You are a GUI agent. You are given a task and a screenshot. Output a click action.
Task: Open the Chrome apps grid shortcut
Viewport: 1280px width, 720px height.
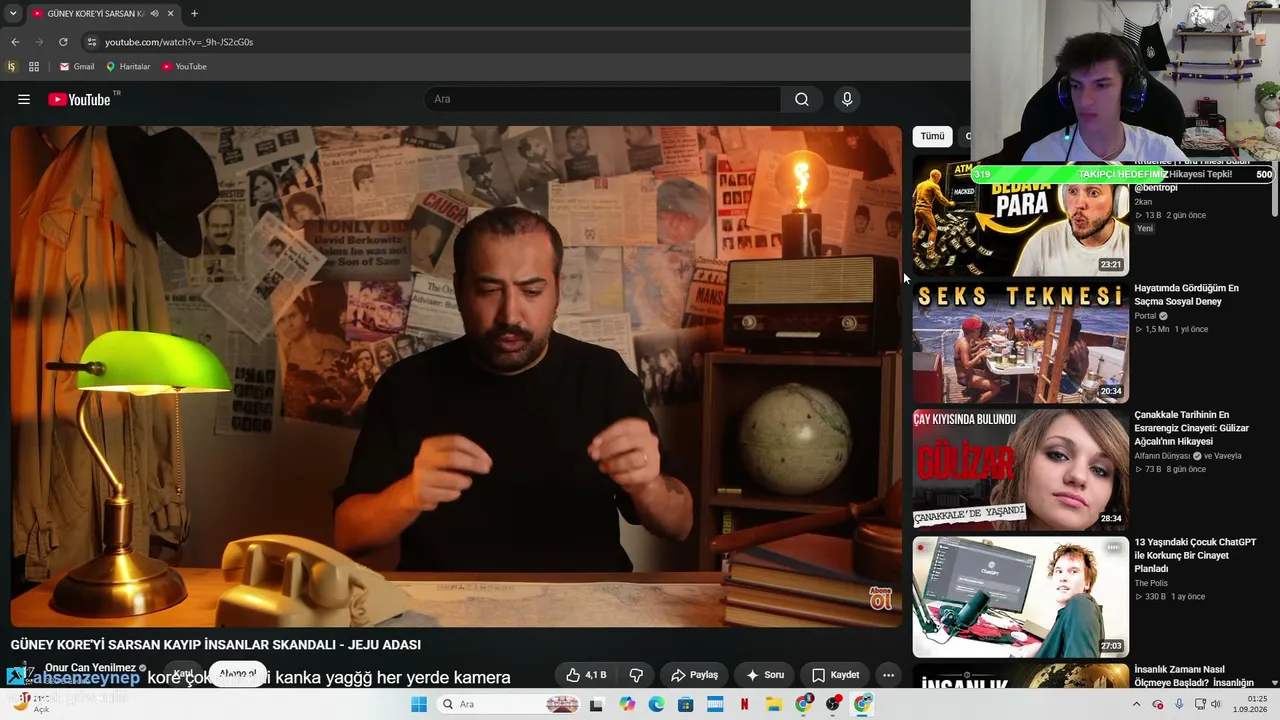pos(34,67)
